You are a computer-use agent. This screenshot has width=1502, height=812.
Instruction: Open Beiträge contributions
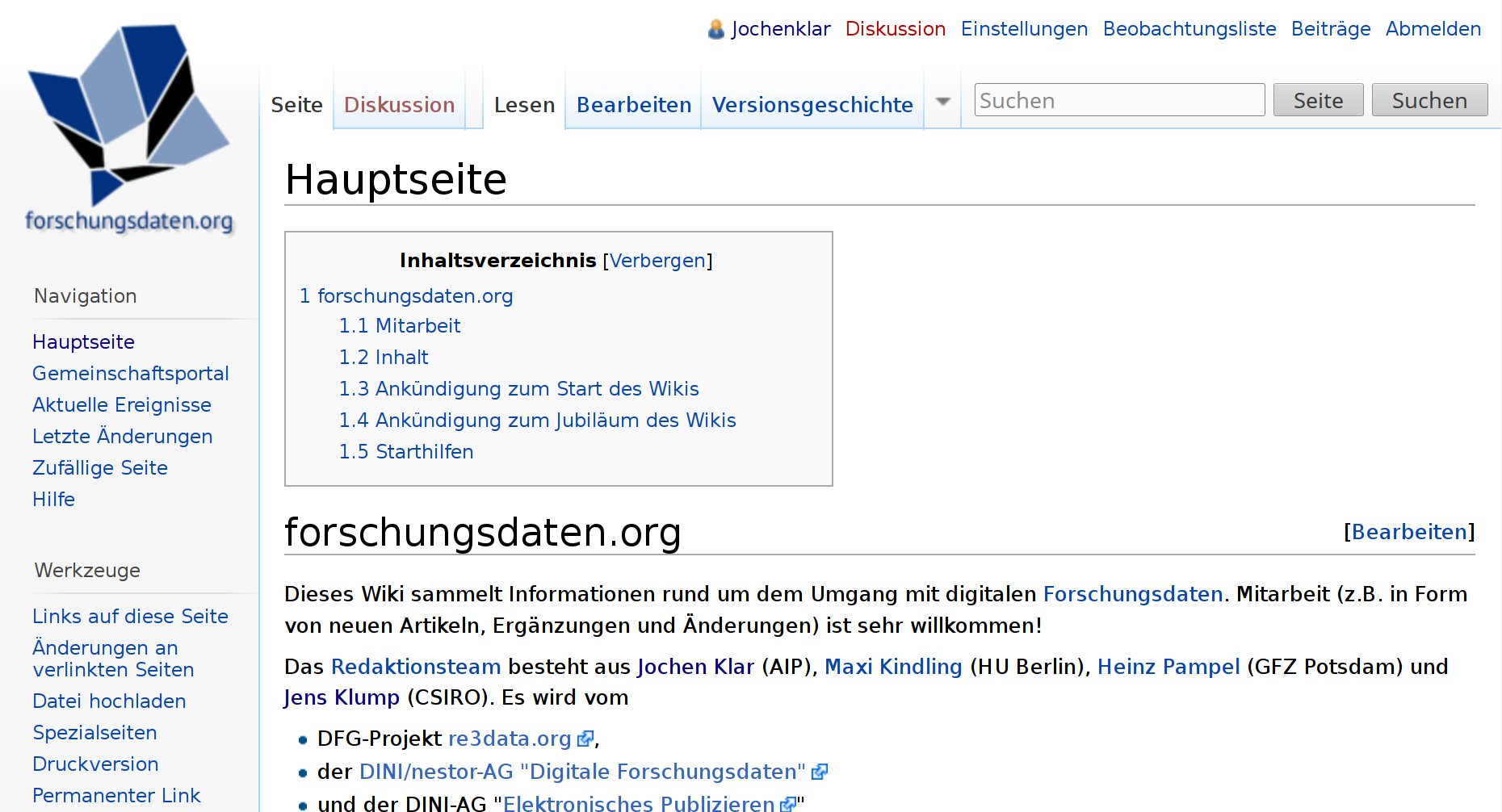pos(1331,29)
